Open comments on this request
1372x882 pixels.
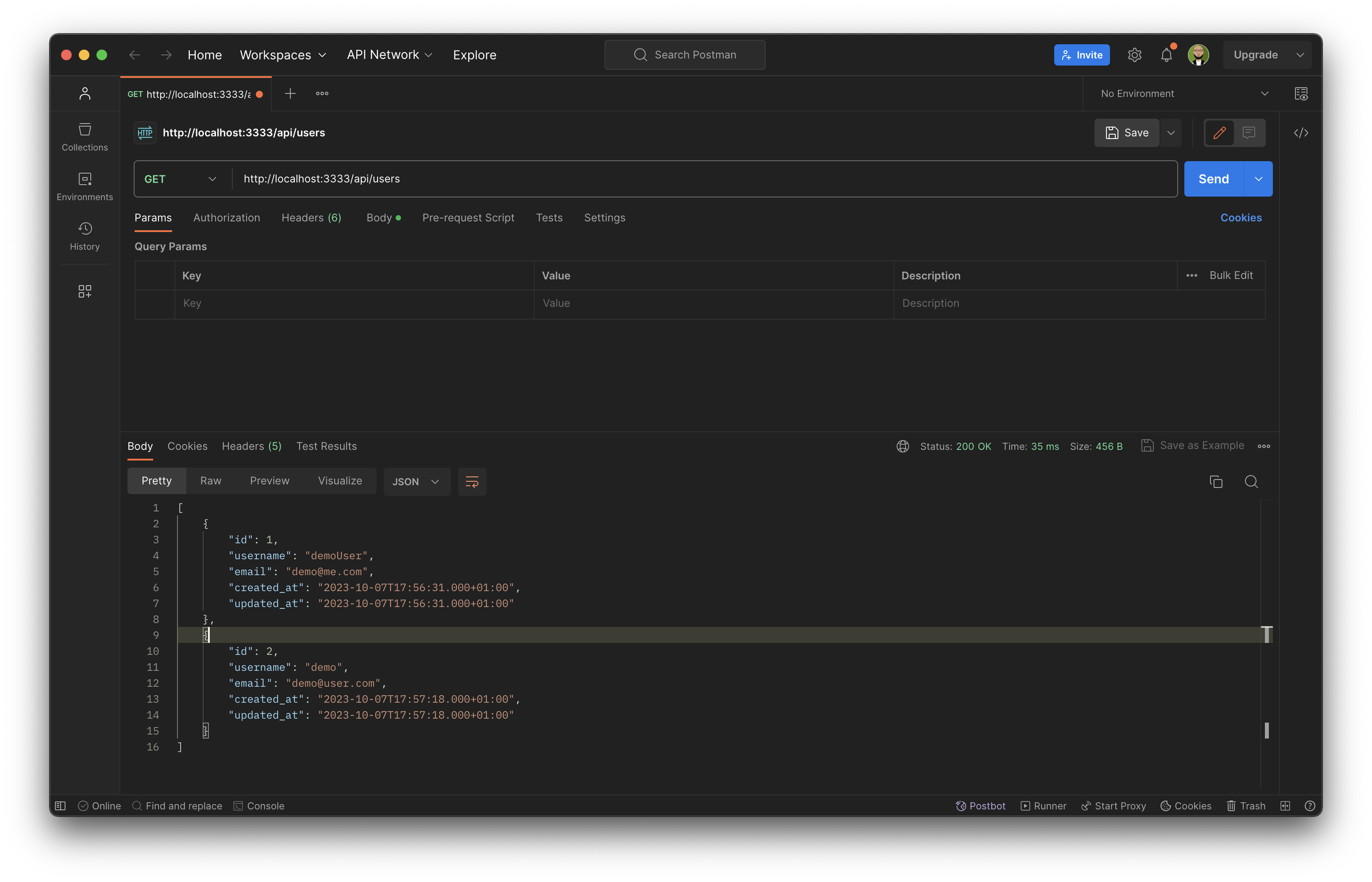[1249, 132]
